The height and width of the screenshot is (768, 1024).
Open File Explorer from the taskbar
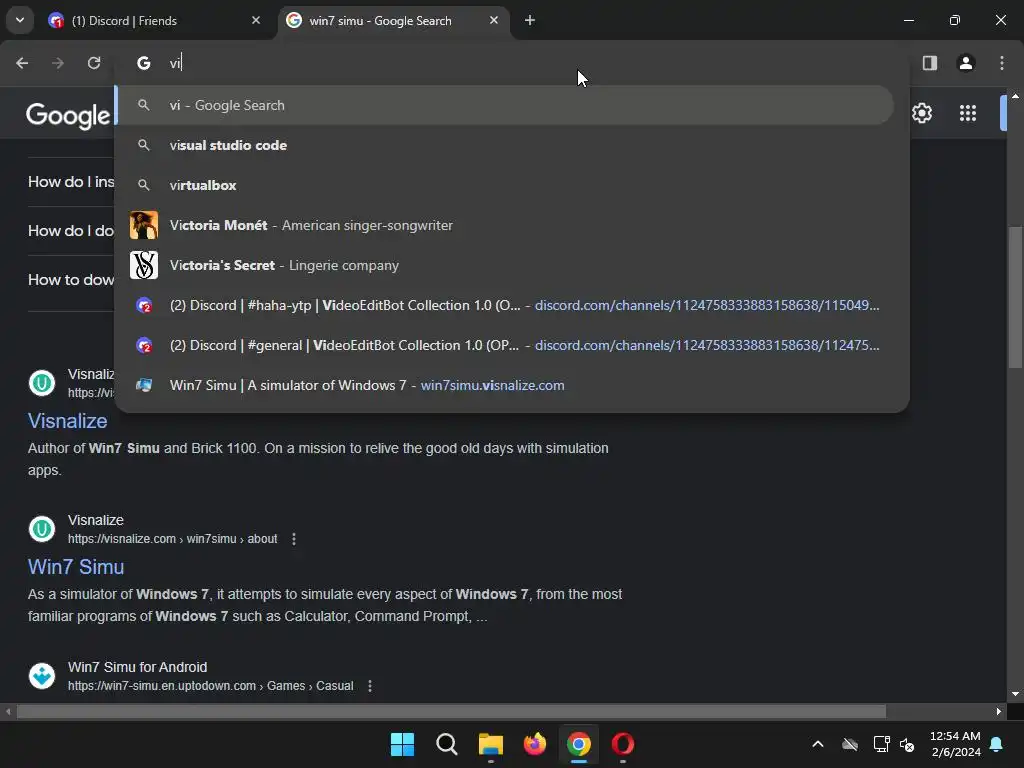490,744
